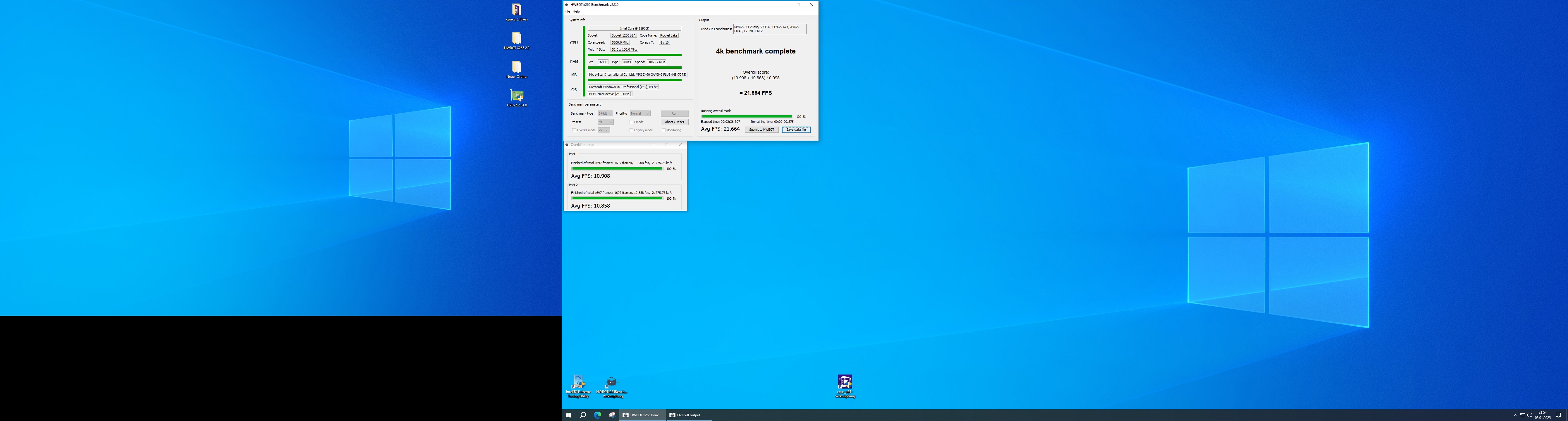Open the Priority Normal dropdown
The height and width of the screenshot is (421, 1568).
(640, 113)
